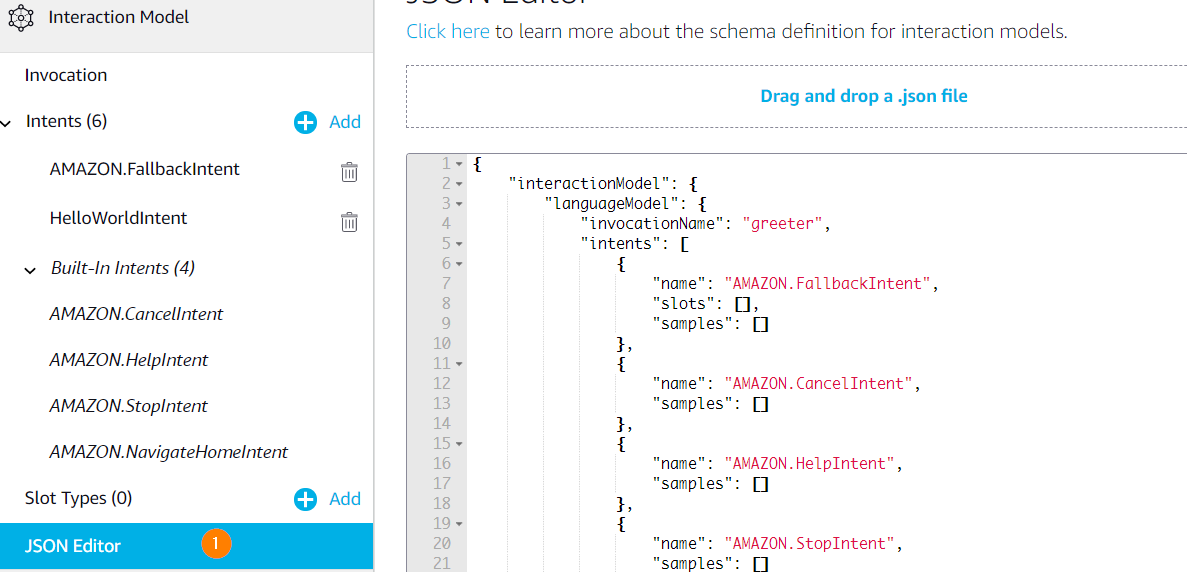This screenshot has width=1187, height=572.
Task: Fold StopIntent object at line 19
Action: click(460, 524)
